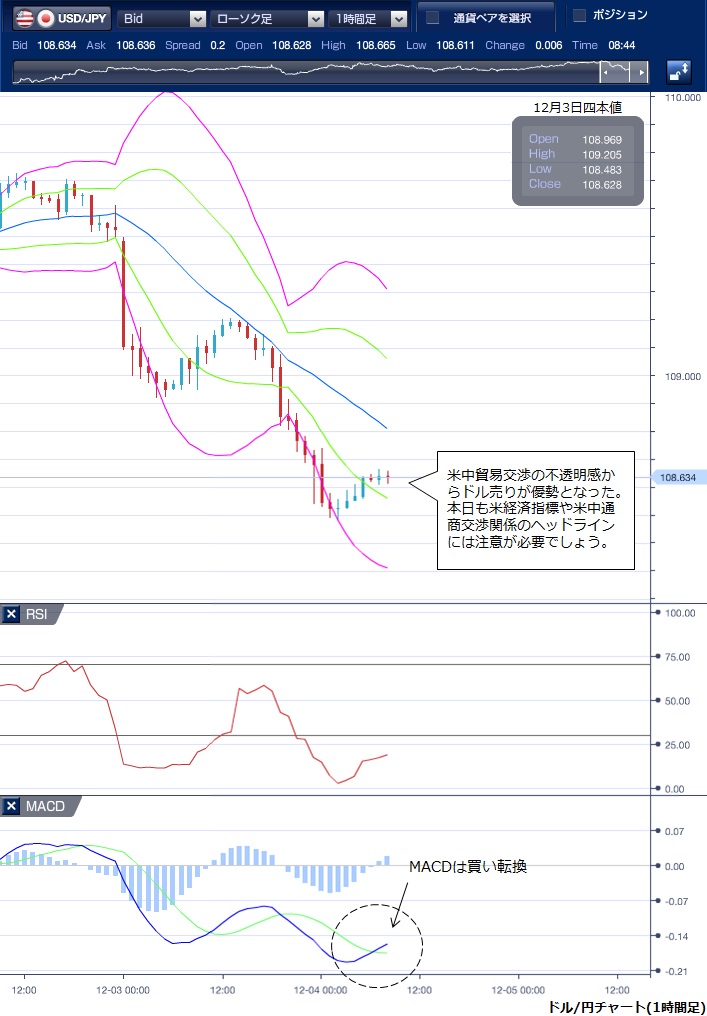
Task: Select the RSI panel header label
Action: [x=36, y=615]
